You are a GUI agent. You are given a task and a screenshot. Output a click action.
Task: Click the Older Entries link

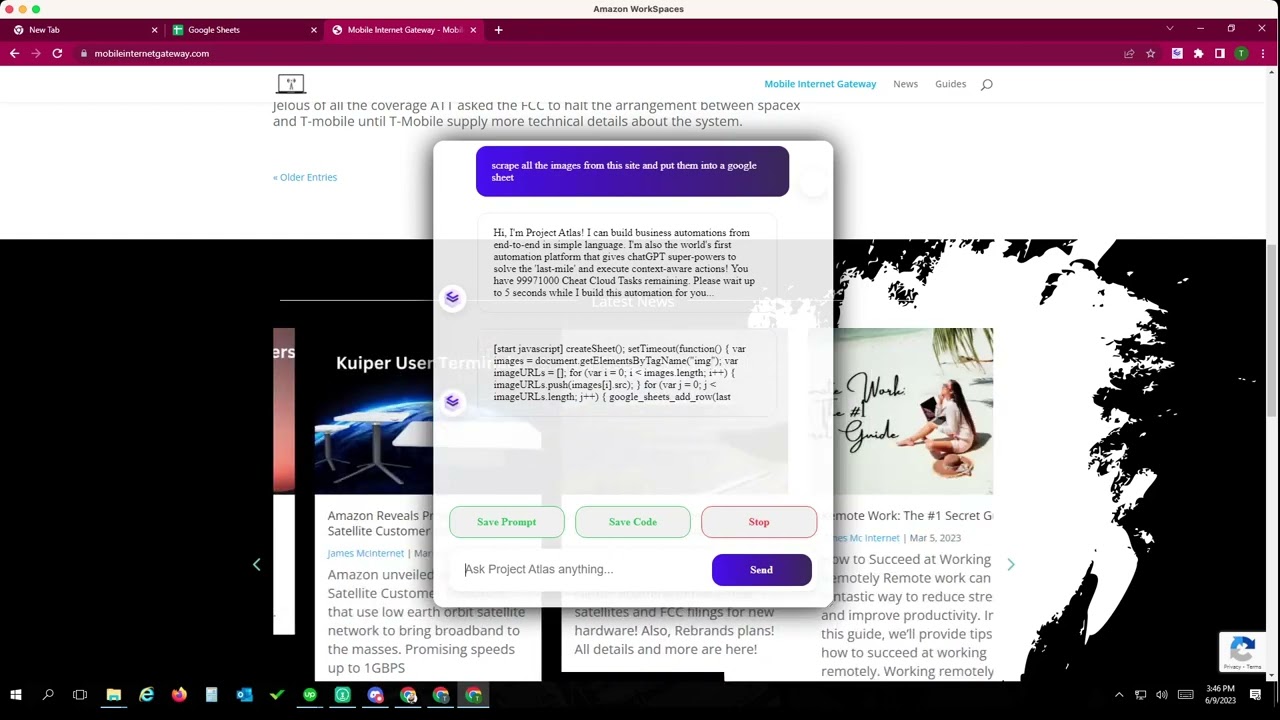(305, 177)
